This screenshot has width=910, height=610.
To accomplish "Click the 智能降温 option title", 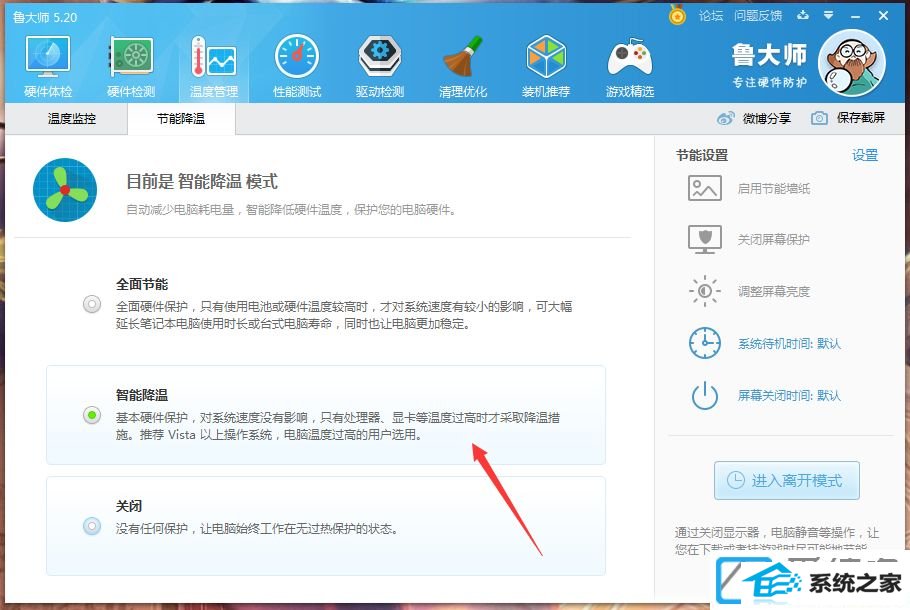I will (x=142, y=395).
